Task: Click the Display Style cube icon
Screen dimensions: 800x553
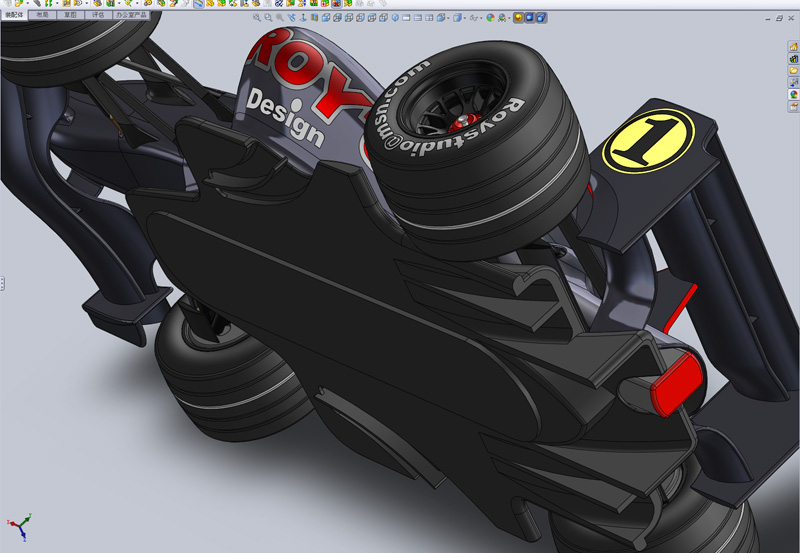Action: (x=458, y=18)
